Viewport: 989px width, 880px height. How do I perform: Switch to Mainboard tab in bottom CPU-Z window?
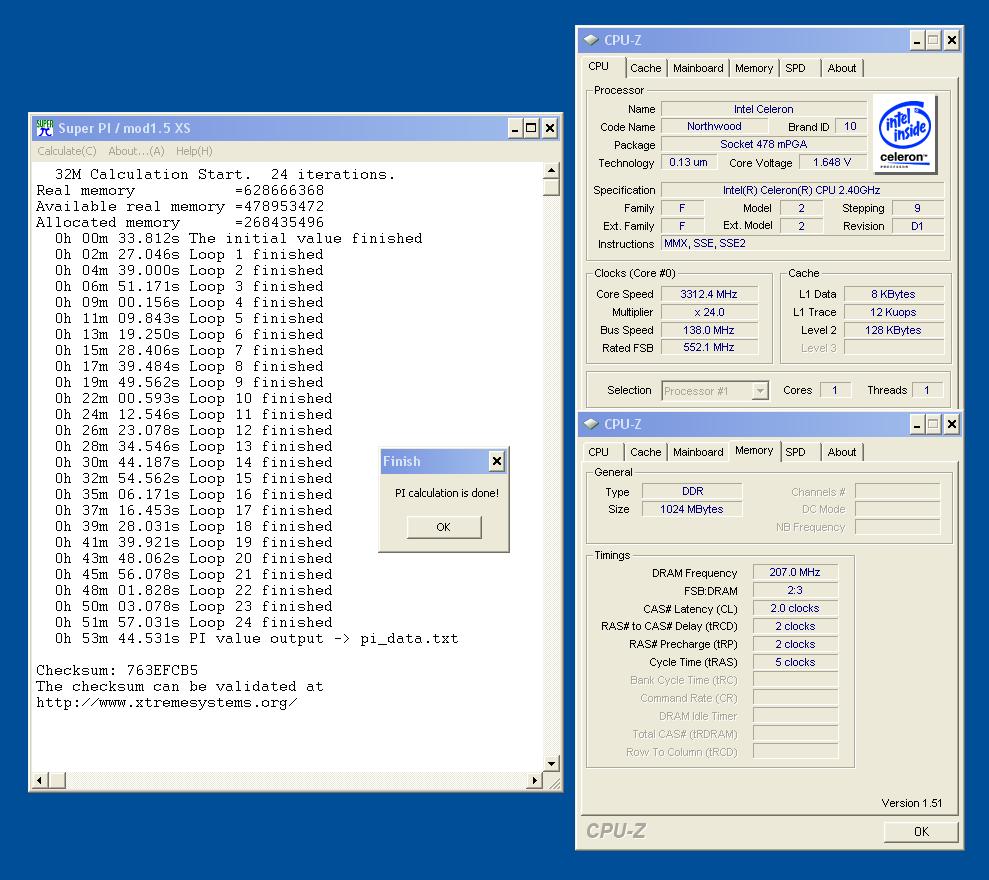tap(698, 452)
